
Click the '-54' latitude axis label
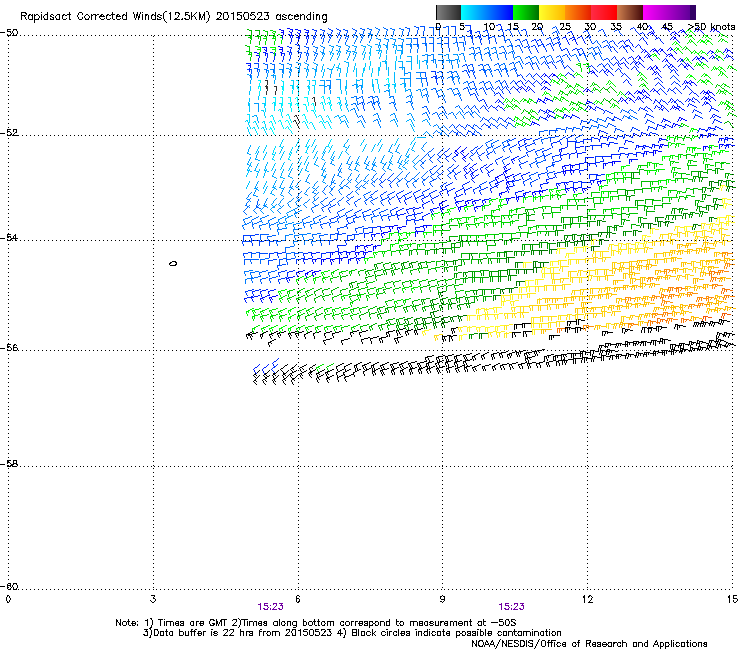(x=9, y=237)
